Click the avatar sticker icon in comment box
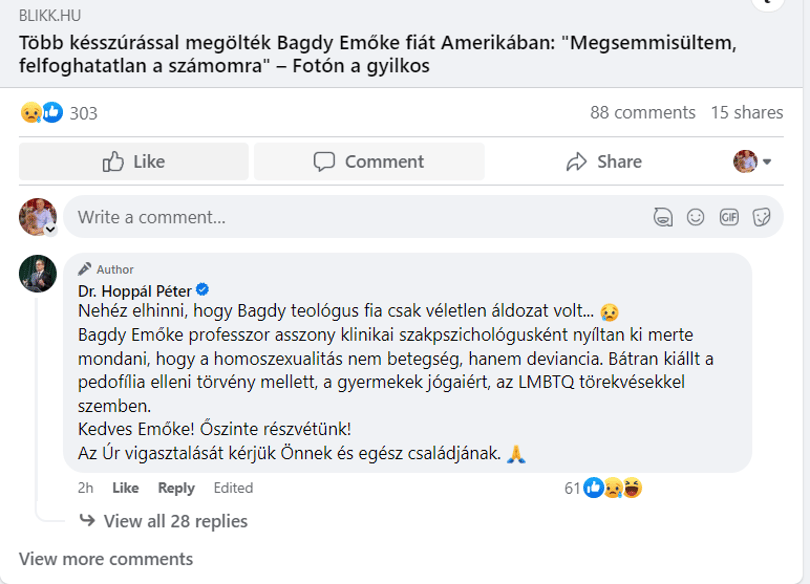 pos(663,217)
